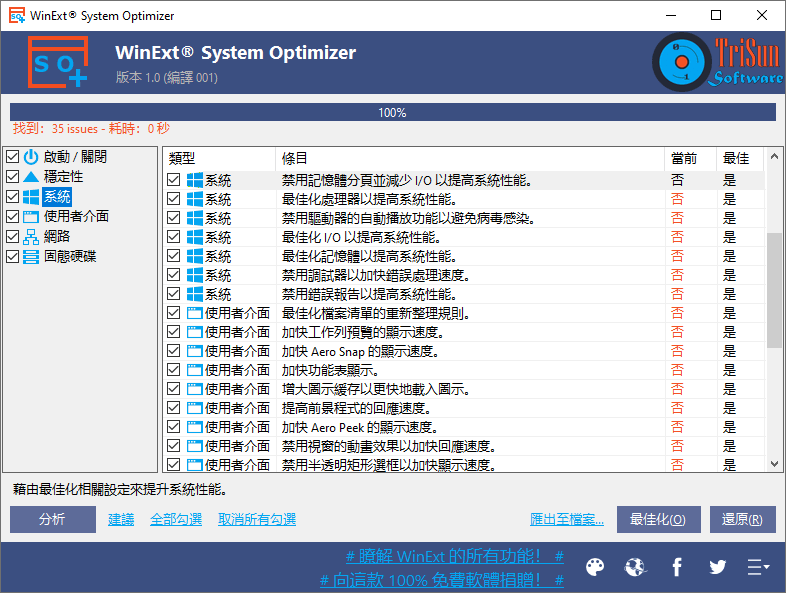786x593 pixels.
Task: Select row 加快工作列預覽的顯示速度
Action: coord(464,332)
